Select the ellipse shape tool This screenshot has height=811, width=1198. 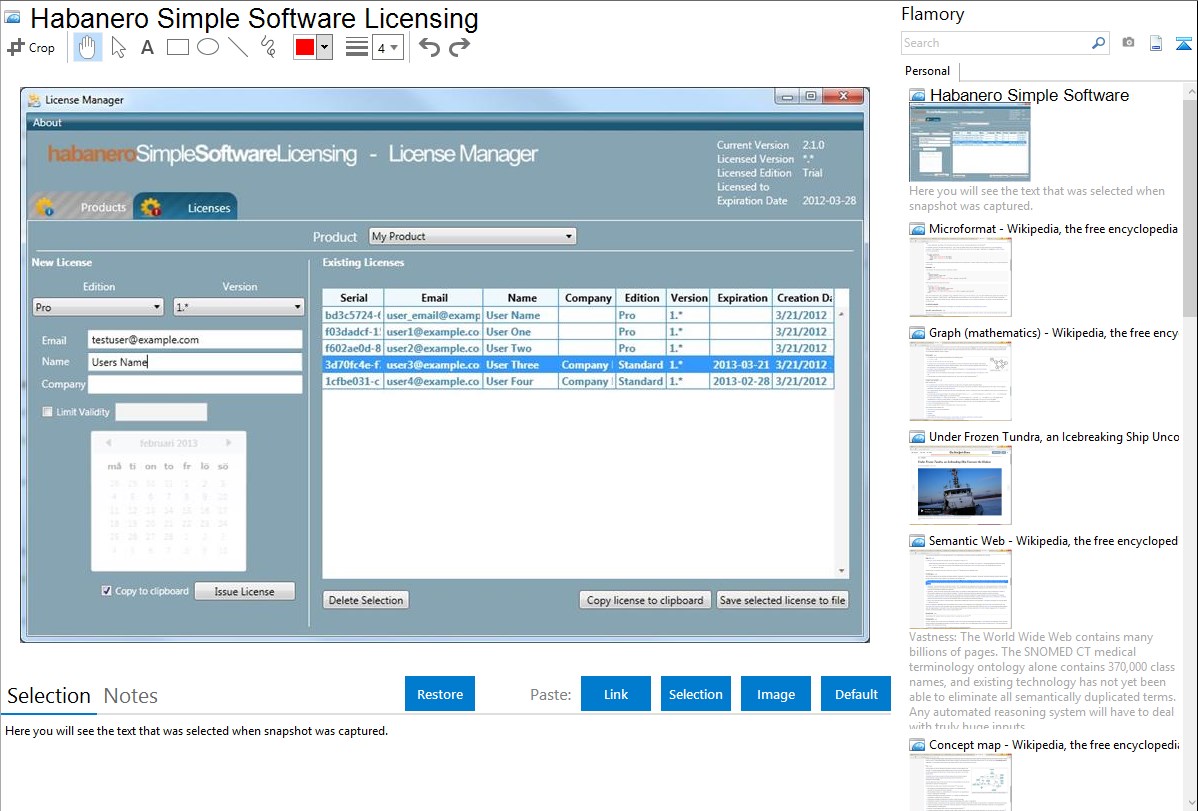pos(208,47)
